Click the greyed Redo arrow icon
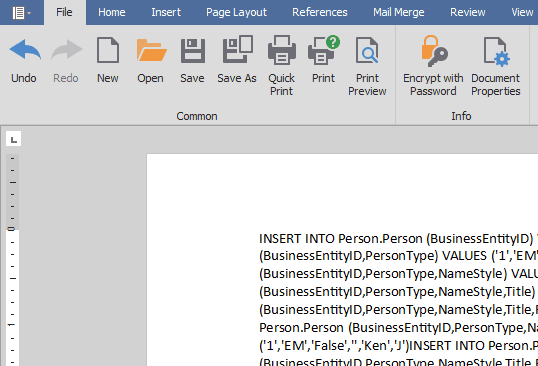This screenshot has height=366, width=538. 67,50
